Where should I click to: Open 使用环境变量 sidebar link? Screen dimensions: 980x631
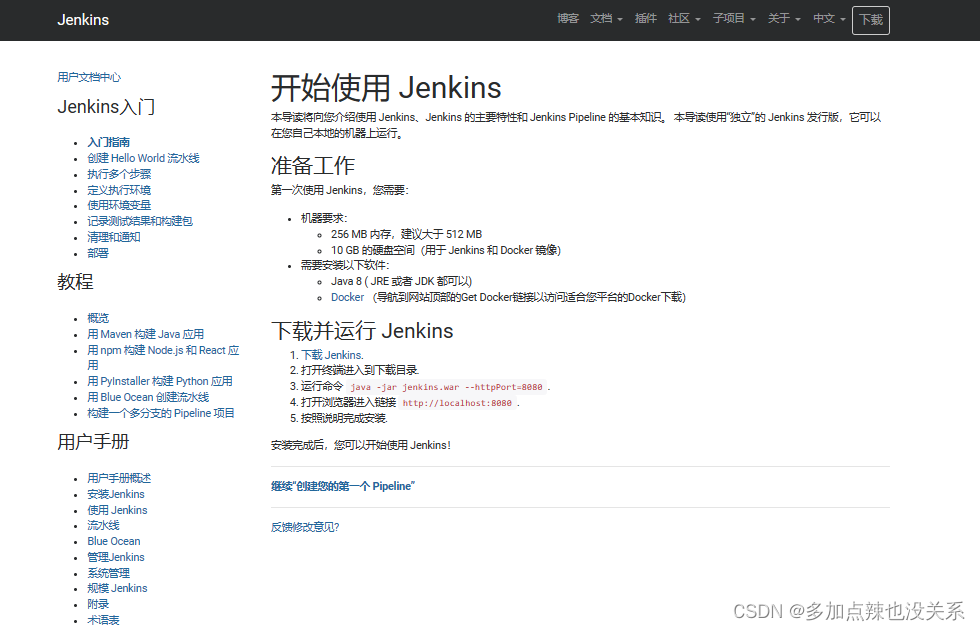click(x=119, y=205)
